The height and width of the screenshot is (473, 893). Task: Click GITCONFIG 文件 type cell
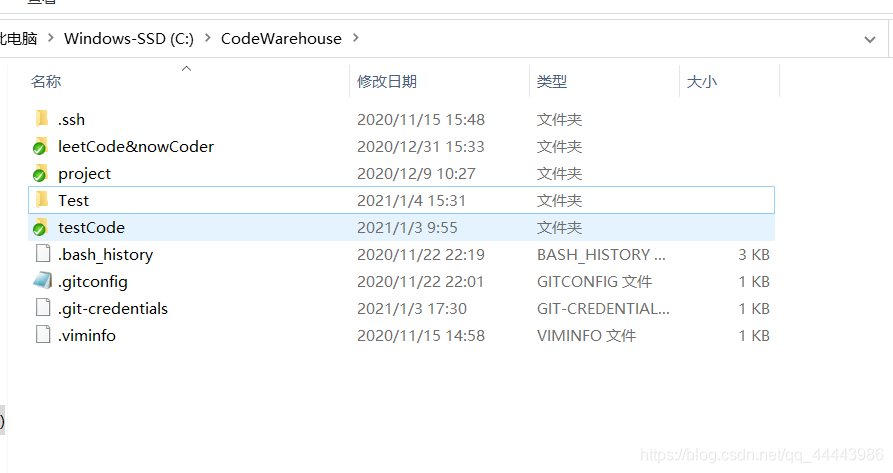point(595,282)
